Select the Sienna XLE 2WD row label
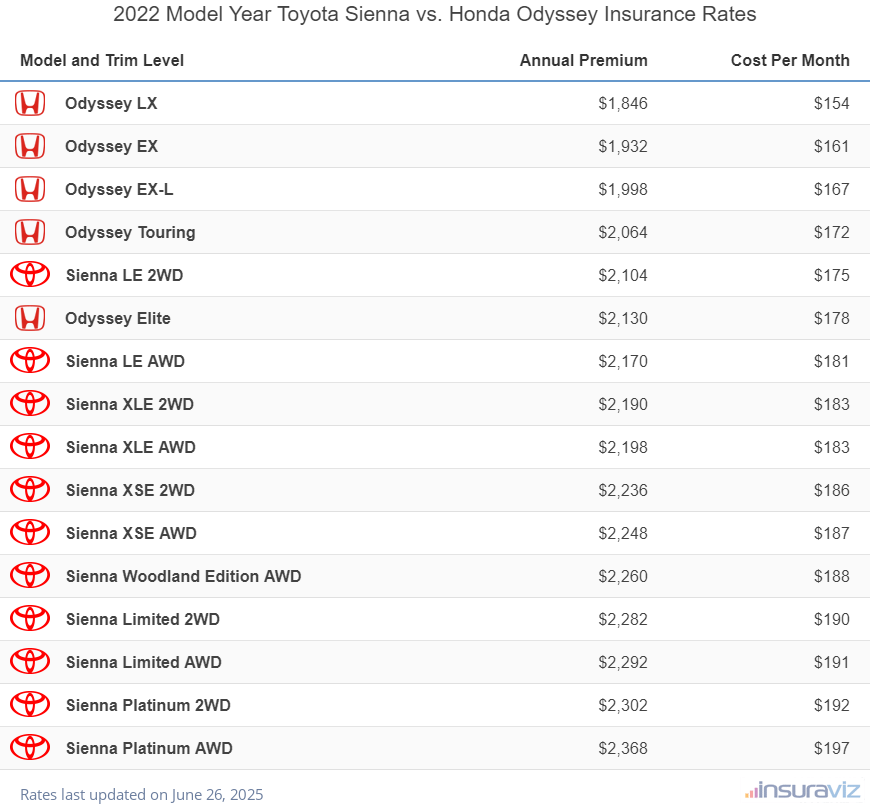Screen dimensions: 870x810 130,404
